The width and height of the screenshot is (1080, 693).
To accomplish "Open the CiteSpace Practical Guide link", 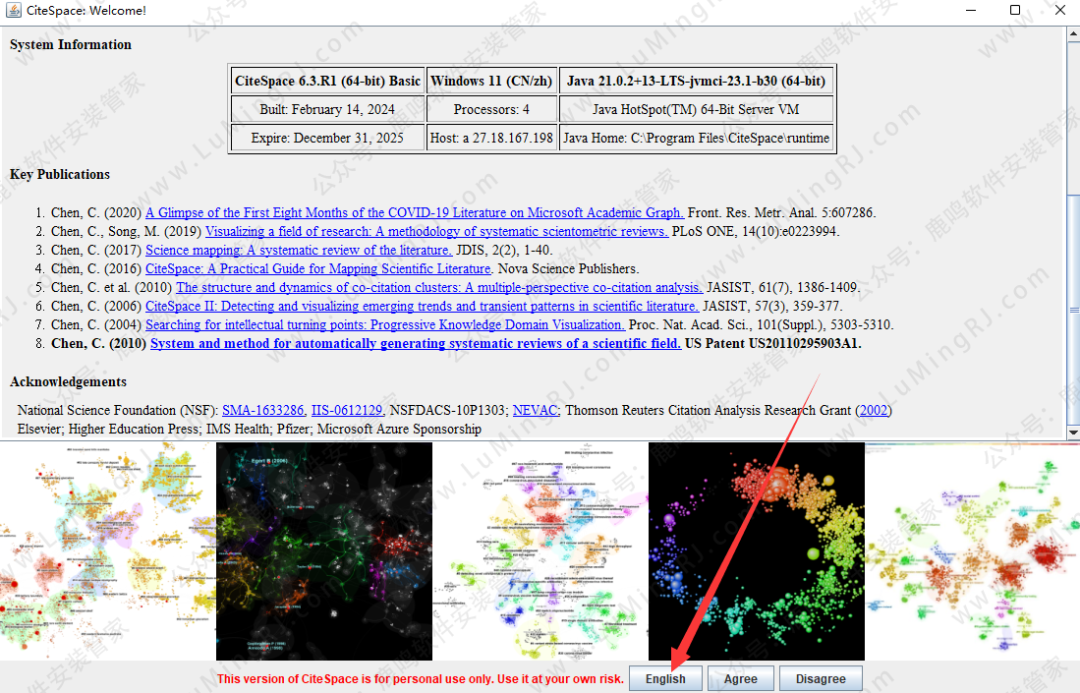I will point(317,269).
